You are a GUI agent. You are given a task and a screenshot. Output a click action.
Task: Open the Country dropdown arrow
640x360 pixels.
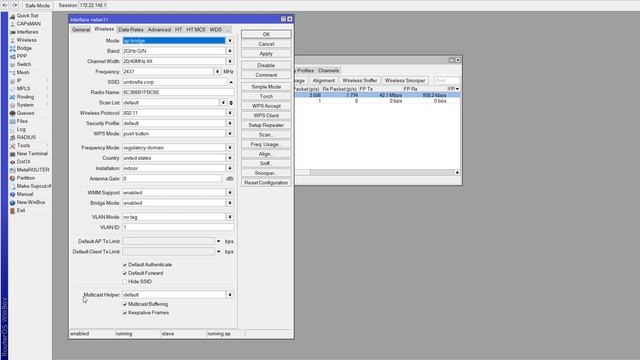pyautogui.click(x=230, y=158)
